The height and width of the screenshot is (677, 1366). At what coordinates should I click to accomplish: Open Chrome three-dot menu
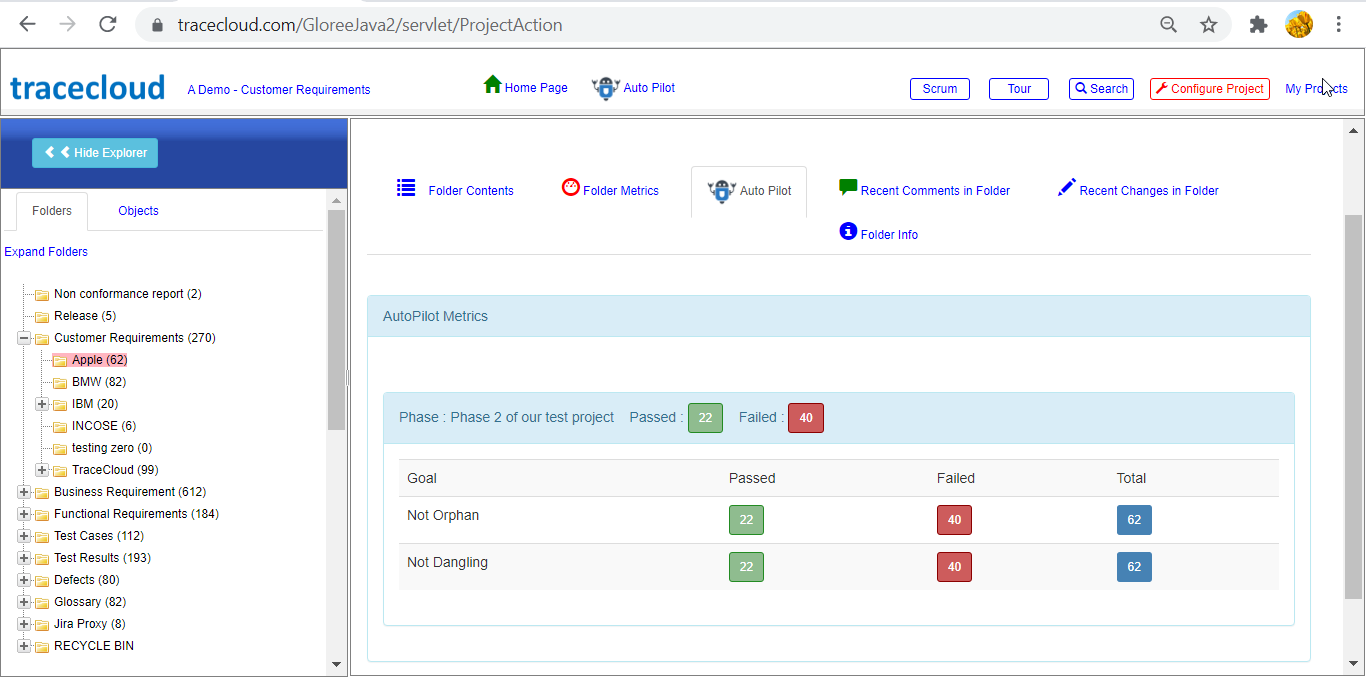coord(1339,25)
